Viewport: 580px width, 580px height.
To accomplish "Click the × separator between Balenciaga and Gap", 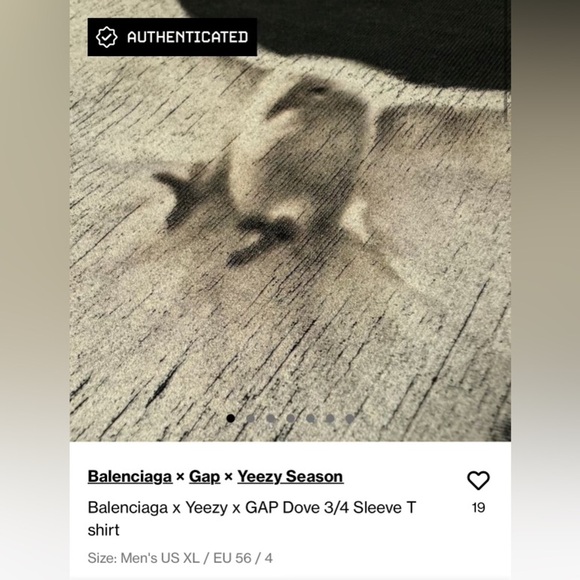I will 181,477.
